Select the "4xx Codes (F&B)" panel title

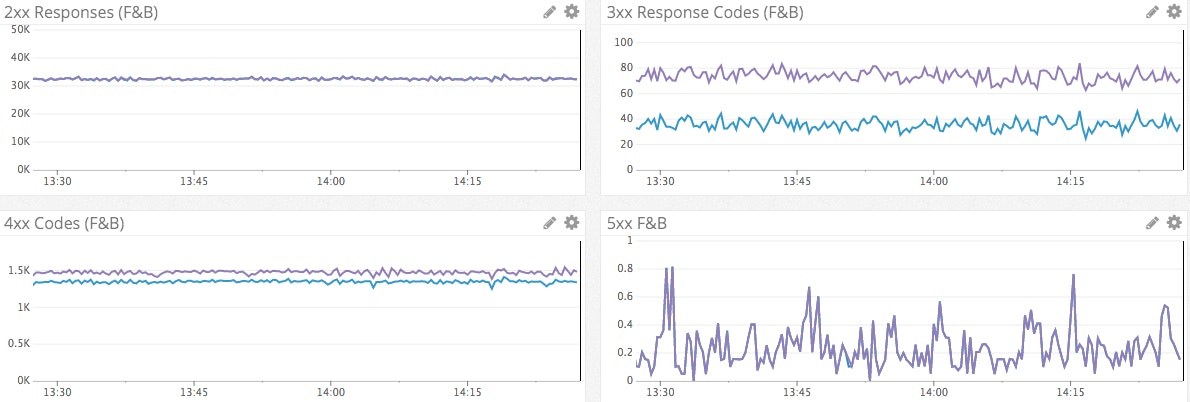[x=64, y=224]
